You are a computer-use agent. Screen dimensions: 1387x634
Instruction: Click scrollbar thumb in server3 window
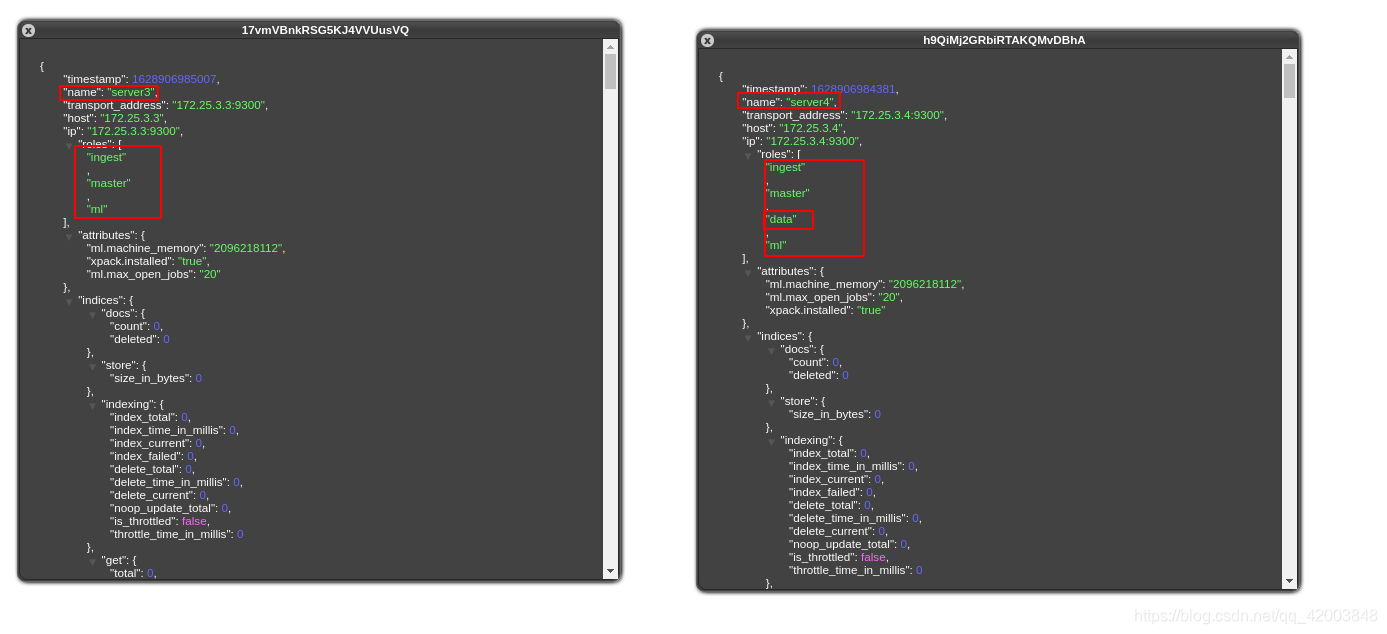610,72
